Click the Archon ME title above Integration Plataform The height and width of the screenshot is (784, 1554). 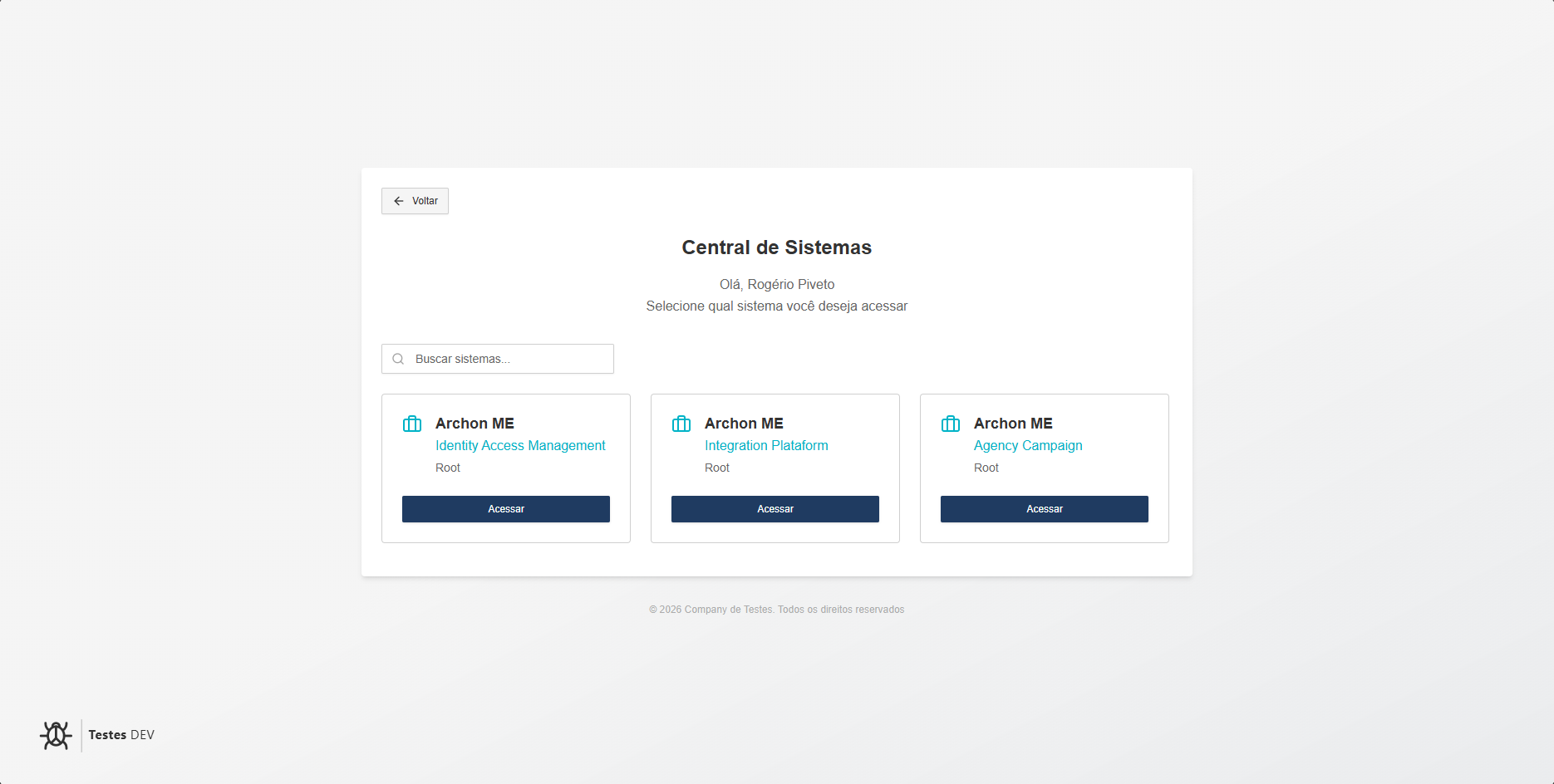(x=744, y=424)
